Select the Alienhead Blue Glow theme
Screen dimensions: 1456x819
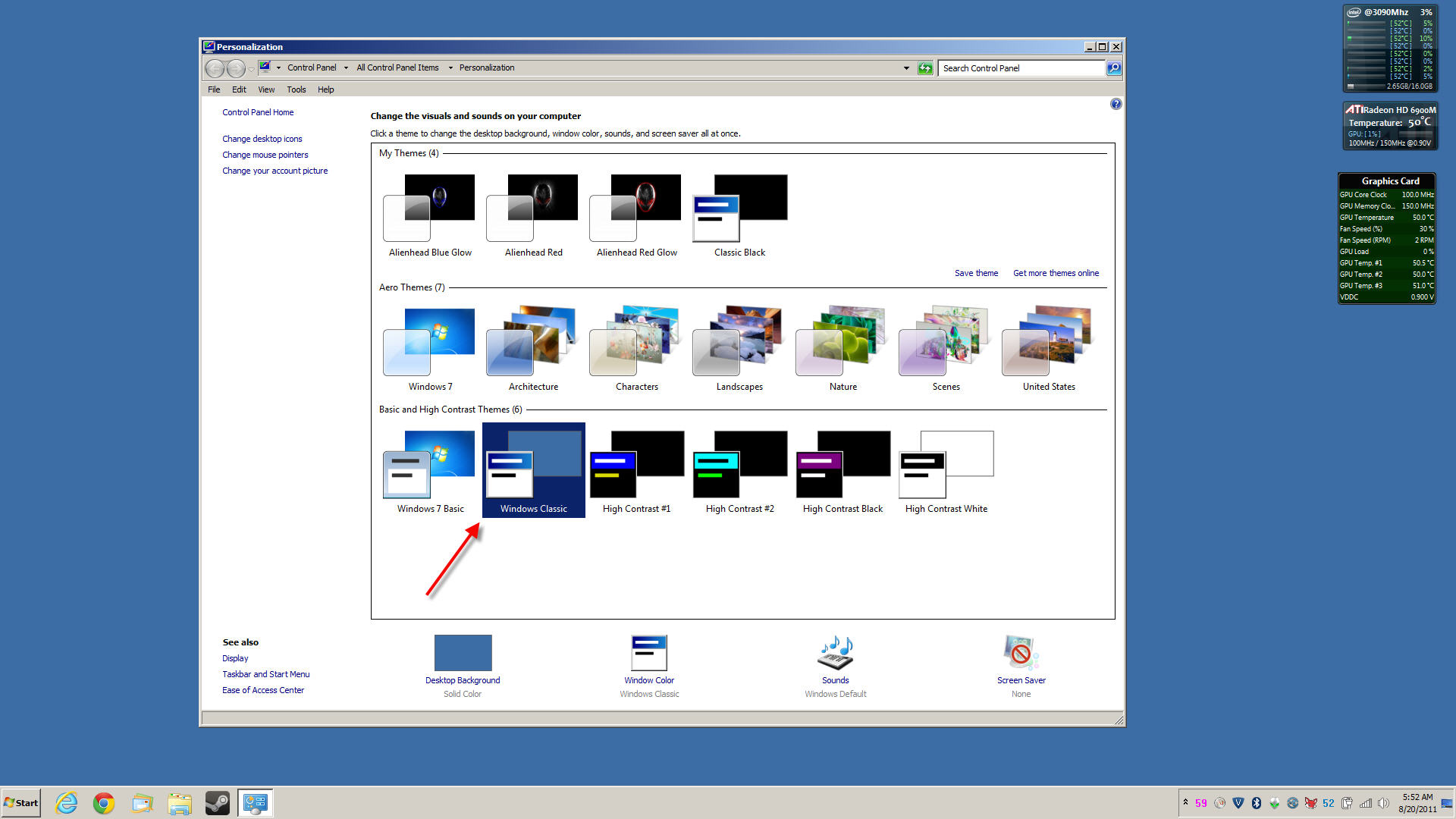click(x=430, y=215)
